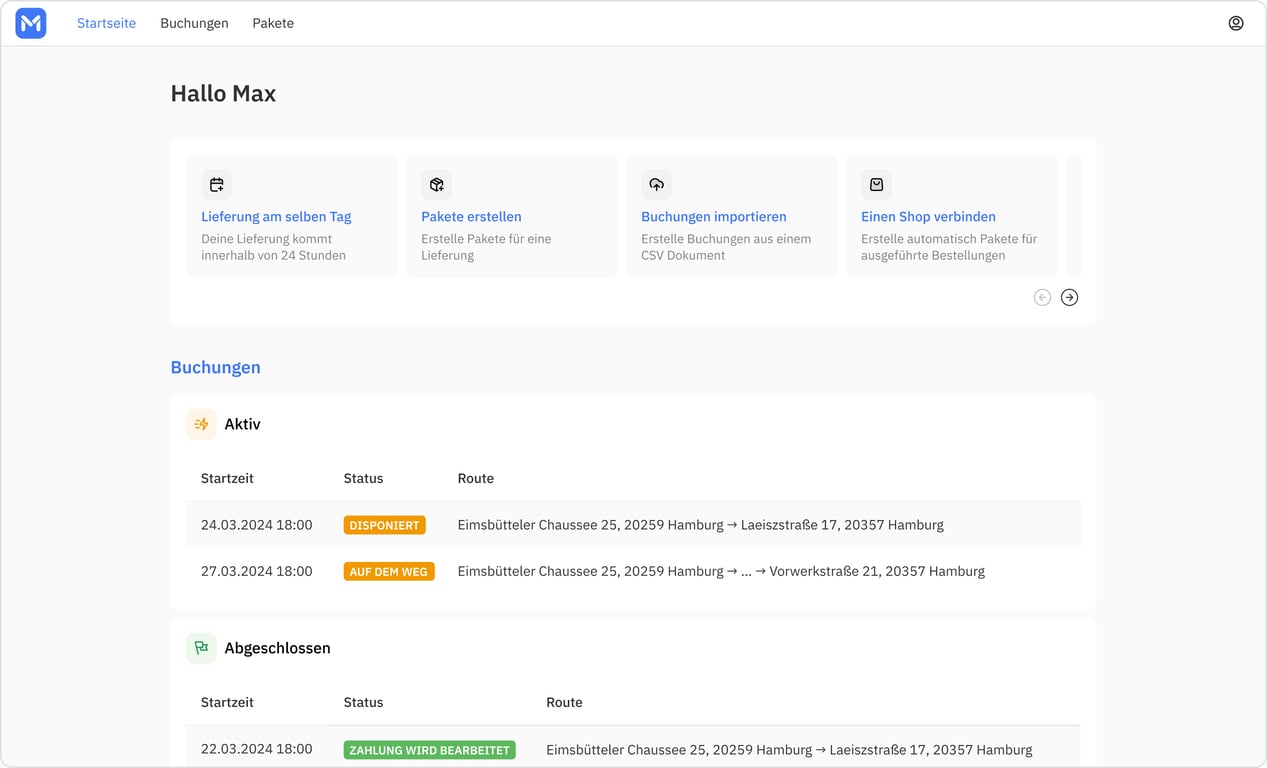Click the ZAHLUNG WIRD BEARBEITET status badge
The height and width of the screenshot is (768, 1267).
coord(430,750)
